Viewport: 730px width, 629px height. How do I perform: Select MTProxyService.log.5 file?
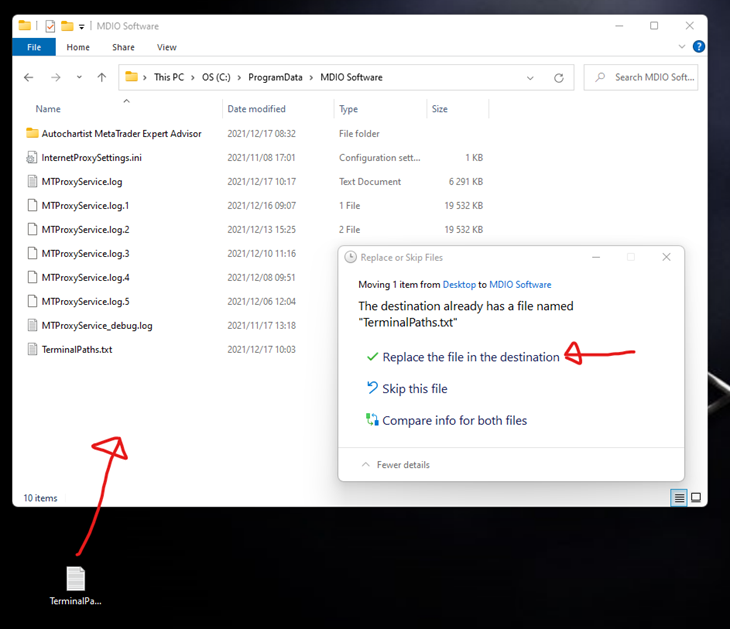pos(85,302)
